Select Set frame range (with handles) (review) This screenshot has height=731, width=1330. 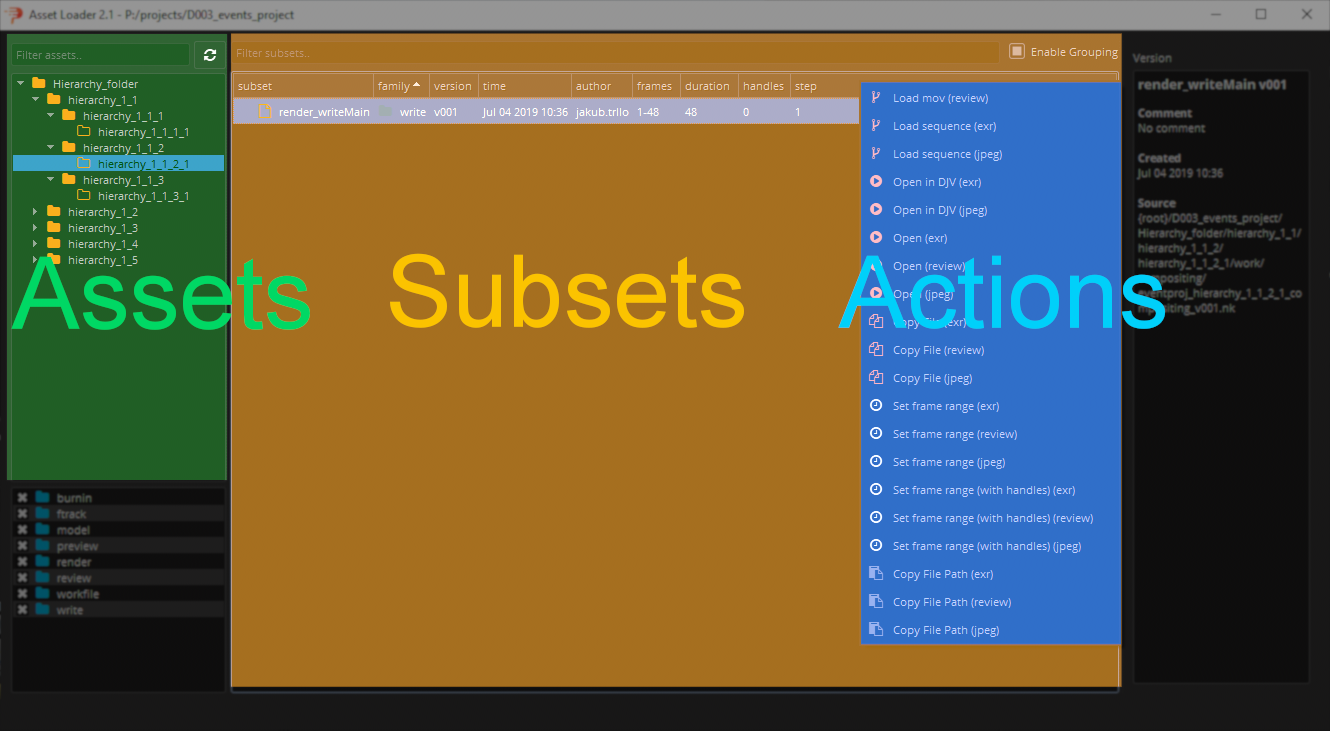(x=990, y=518)
